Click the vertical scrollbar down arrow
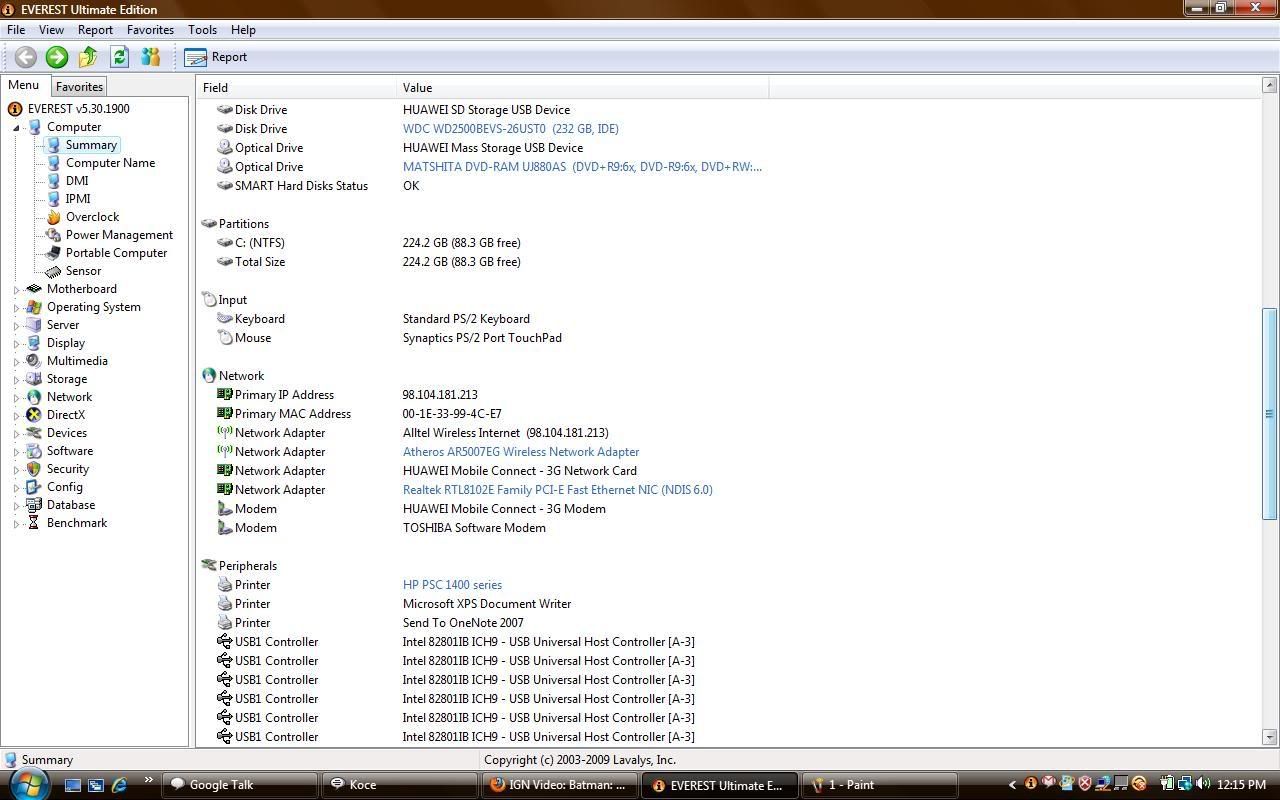 tap(1270, 737)
